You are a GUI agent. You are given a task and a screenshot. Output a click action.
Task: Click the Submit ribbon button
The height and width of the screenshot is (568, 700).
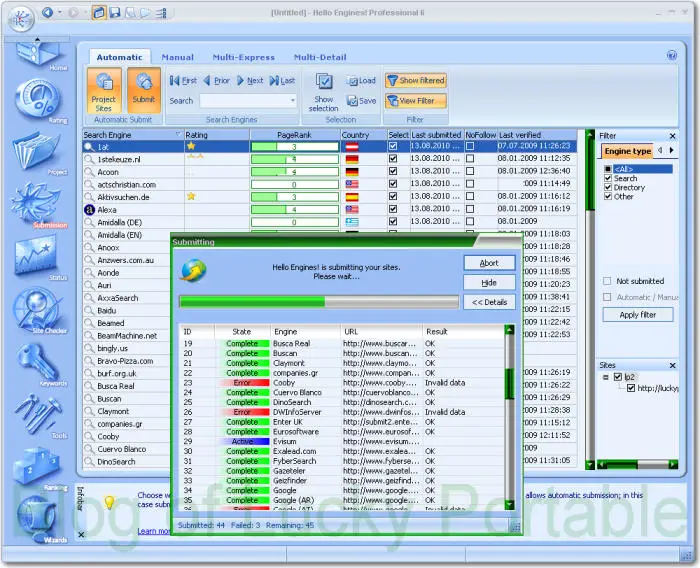point(144,91)
